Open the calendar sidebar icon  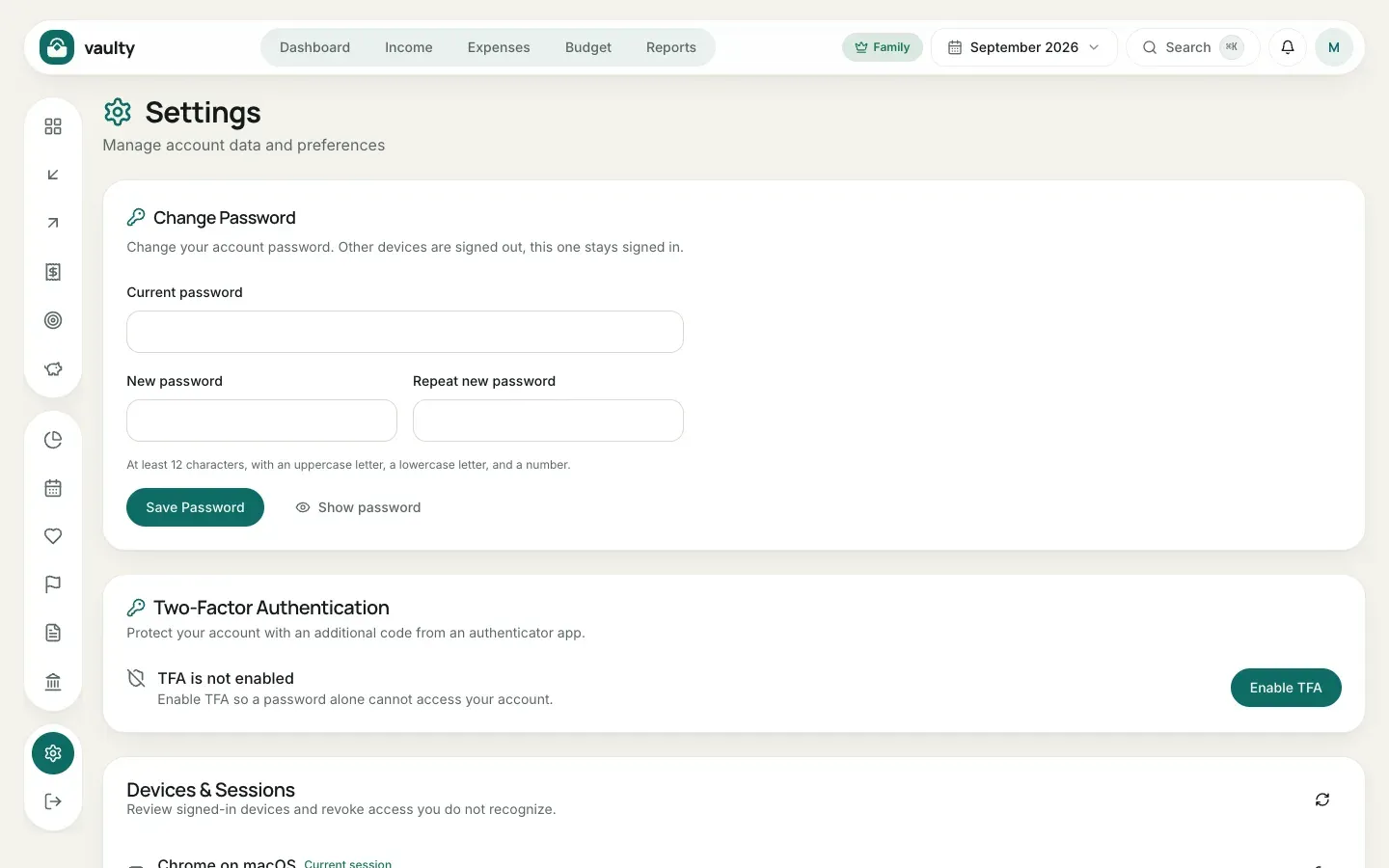tap(53, 488)
